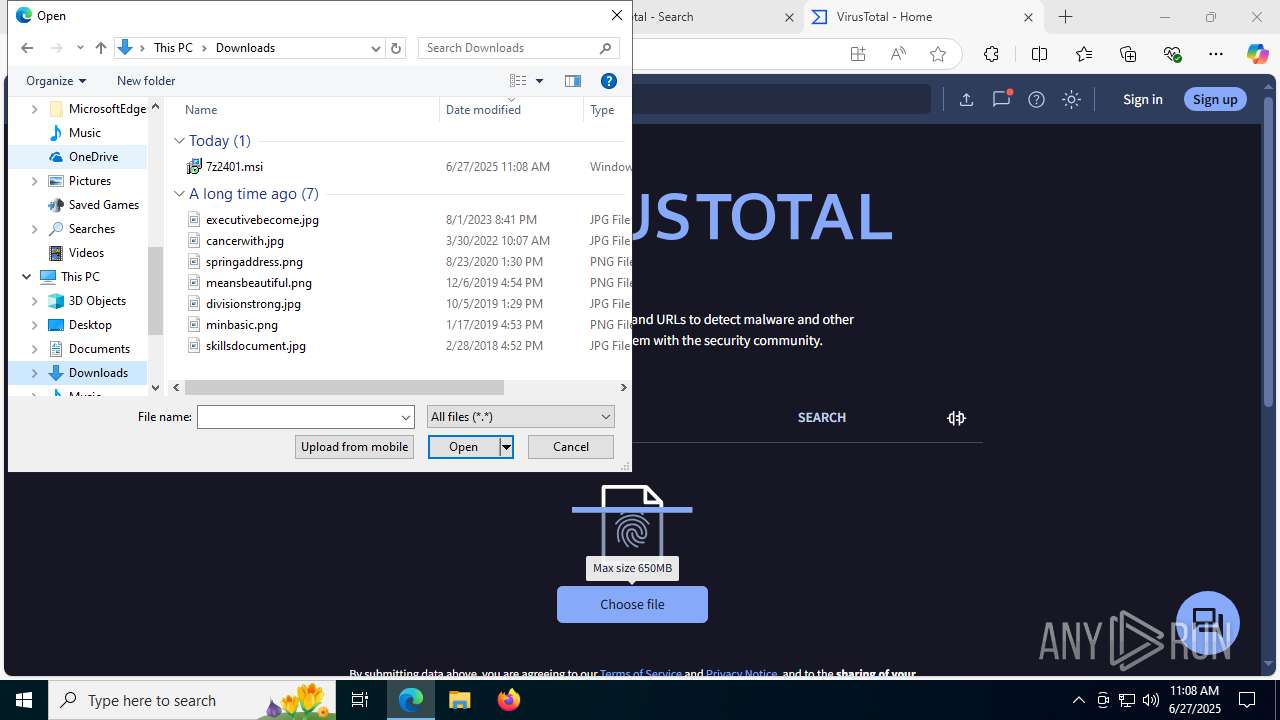Select Documents in navigation pane
The image size is (1280, 720).
coord(99,349)
